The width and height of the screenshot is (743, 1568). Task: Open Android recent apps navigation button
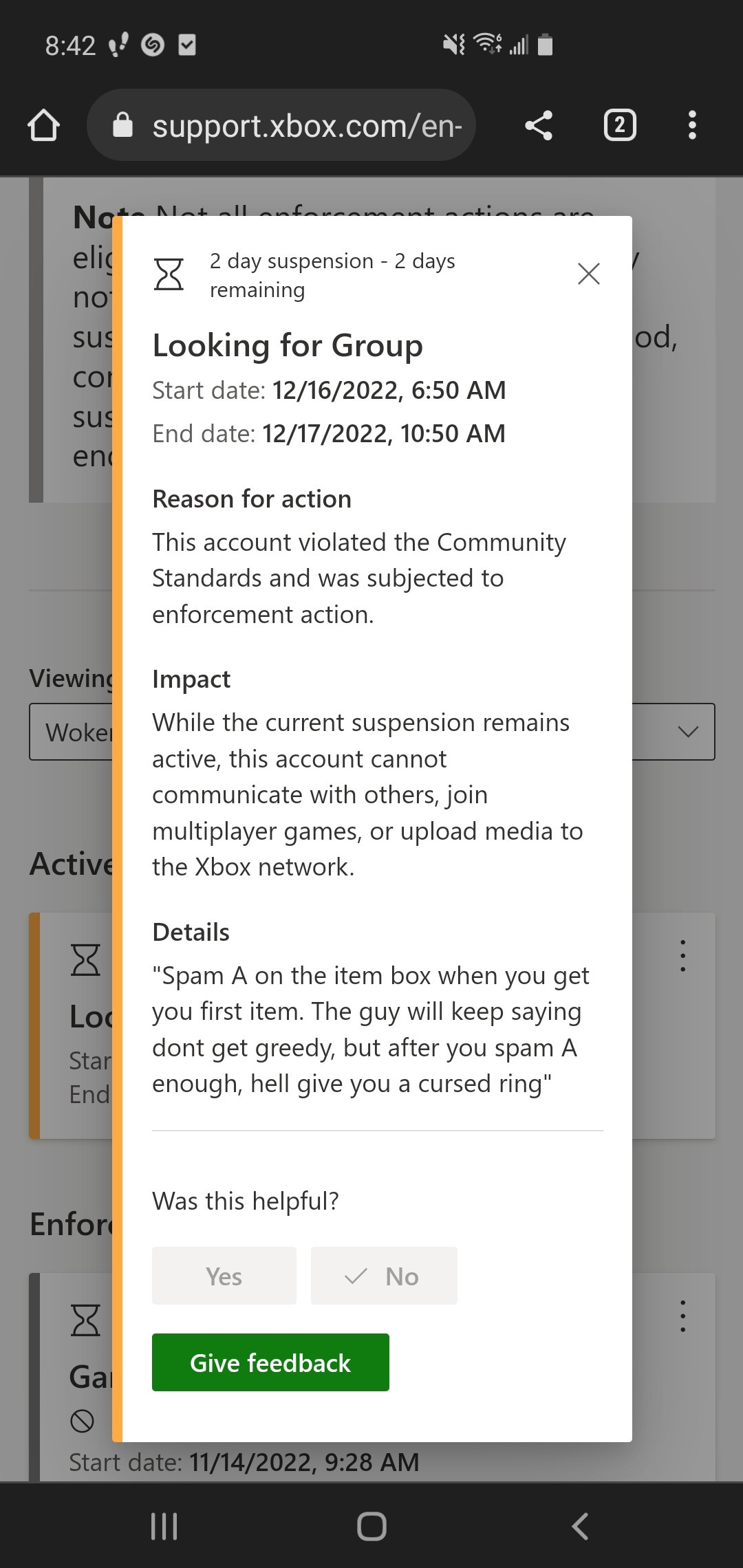(x=164, y=1526)
